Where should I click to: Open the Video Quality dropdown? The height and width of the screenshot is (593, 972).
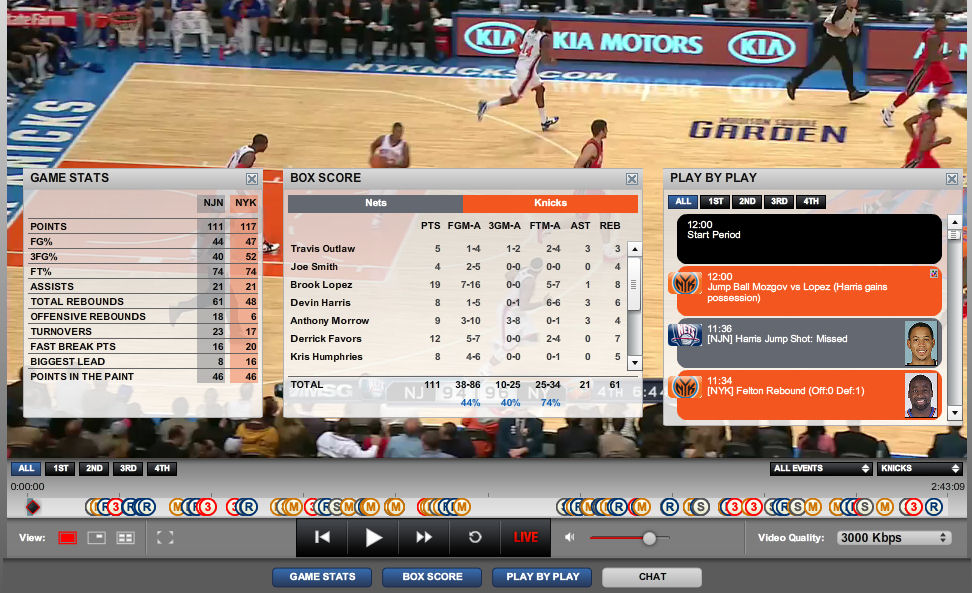893,537
